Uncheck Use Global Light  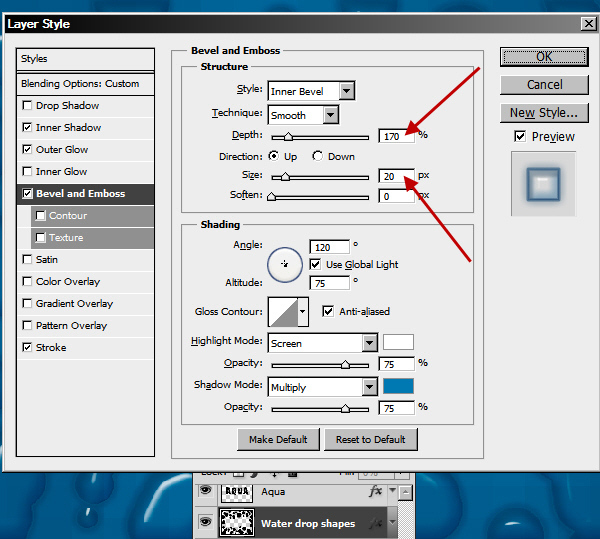coord(315,264)
